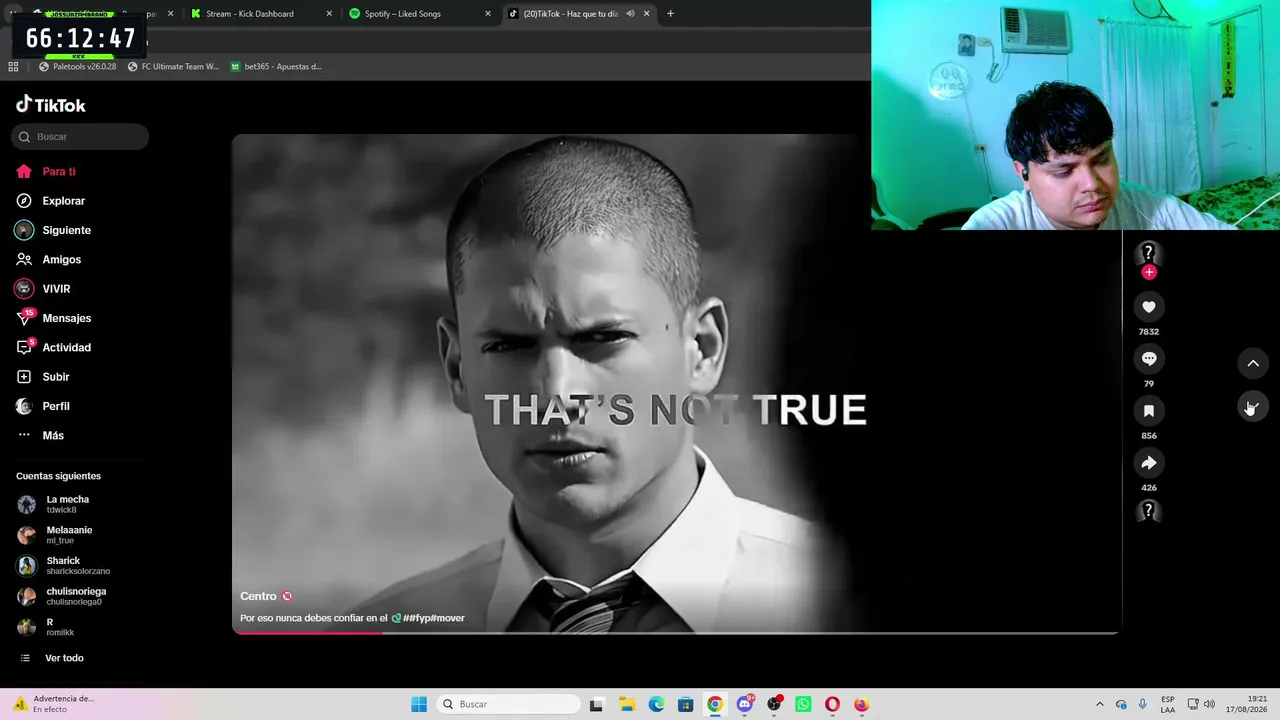Open WhatsApp from the taskbar

point(803,704)
